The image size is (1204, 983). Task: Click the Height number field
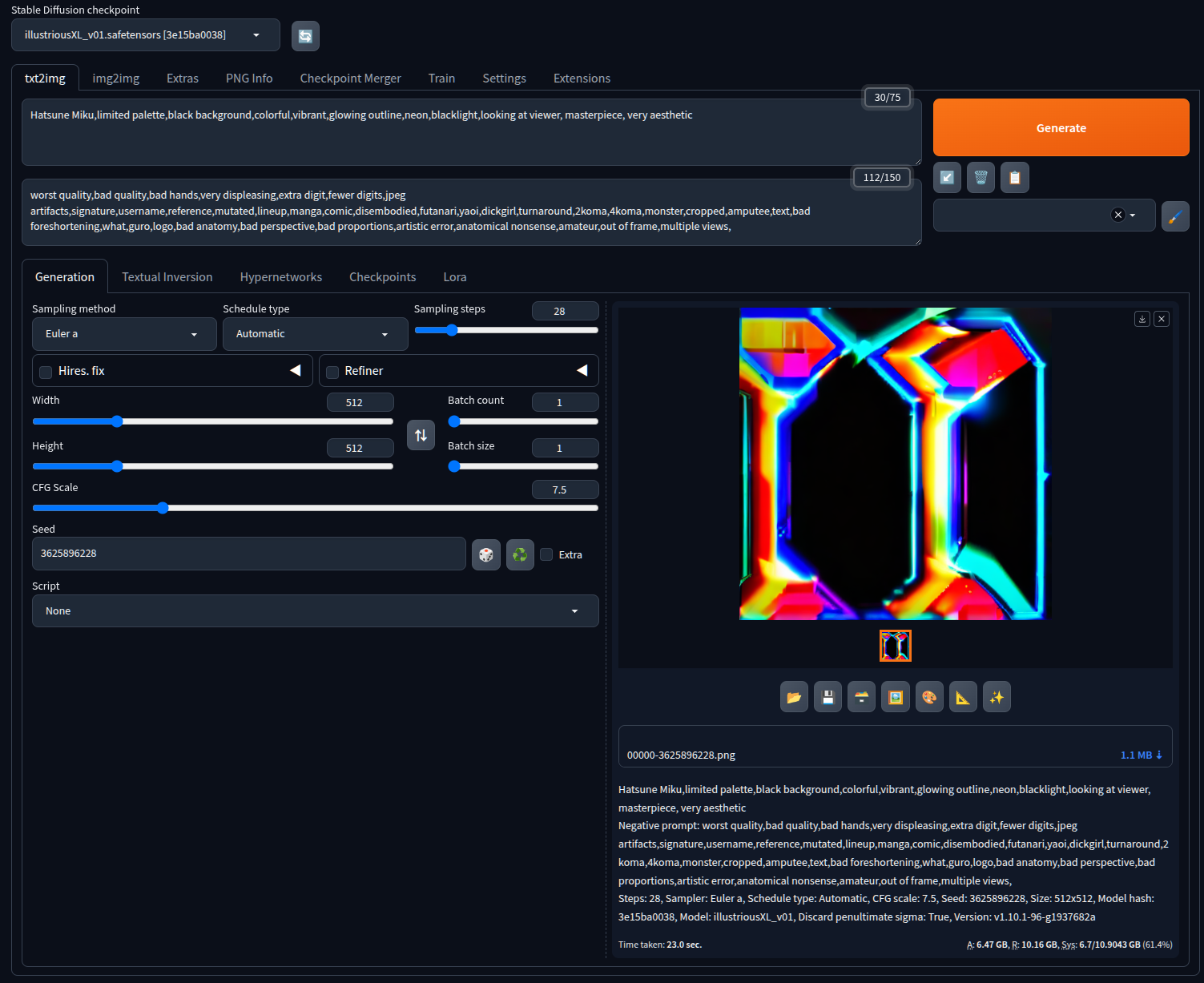pos(360,448)
